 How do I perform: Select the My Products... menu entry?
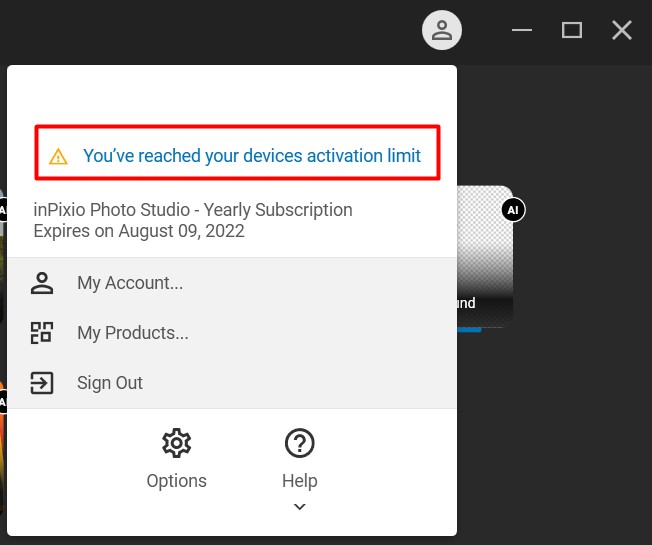(x=232, y=333)
